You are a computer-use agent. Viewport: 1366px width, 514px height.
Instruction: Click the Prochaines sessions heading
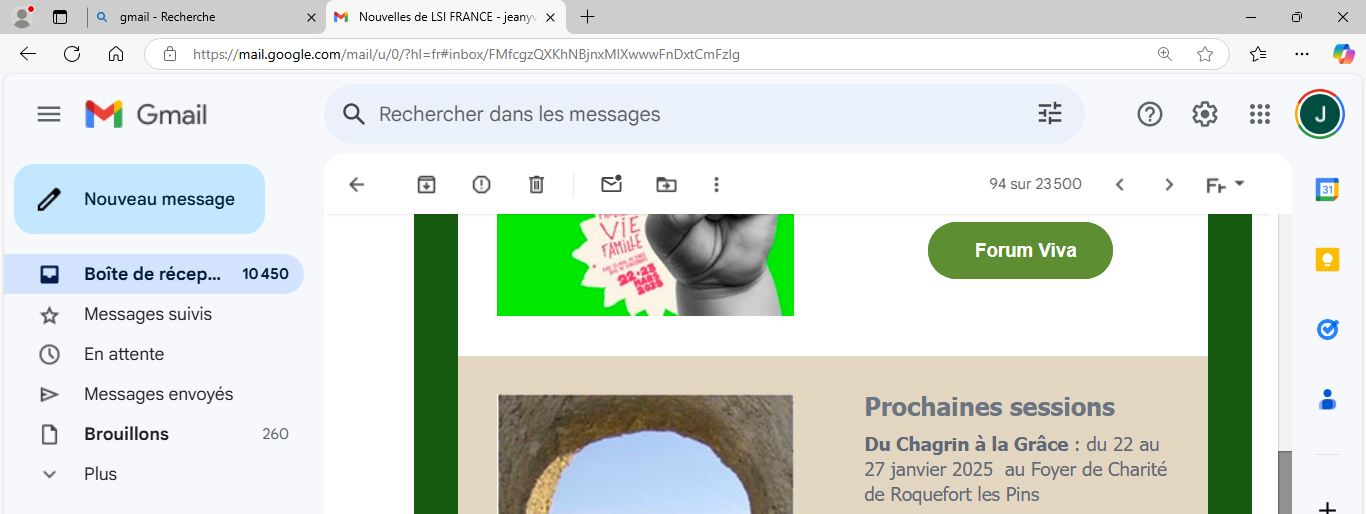tap(989, 407)
